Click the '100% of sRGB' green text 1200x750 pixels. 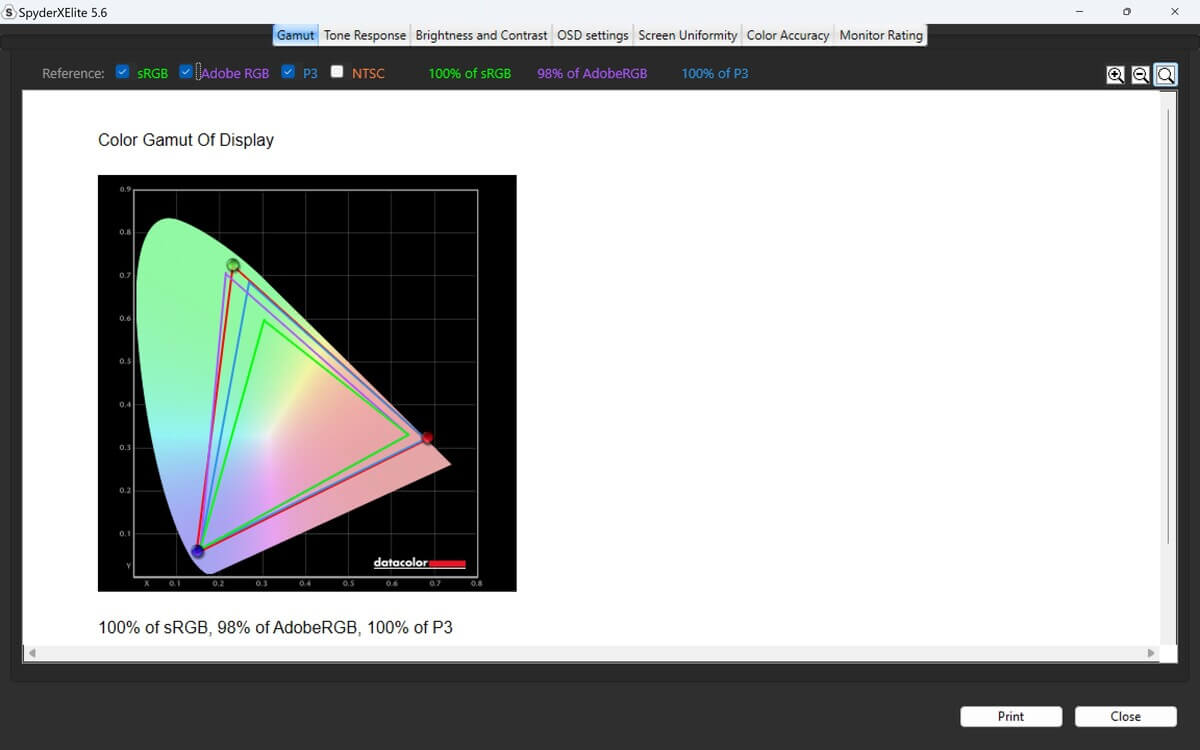point(470,73)
